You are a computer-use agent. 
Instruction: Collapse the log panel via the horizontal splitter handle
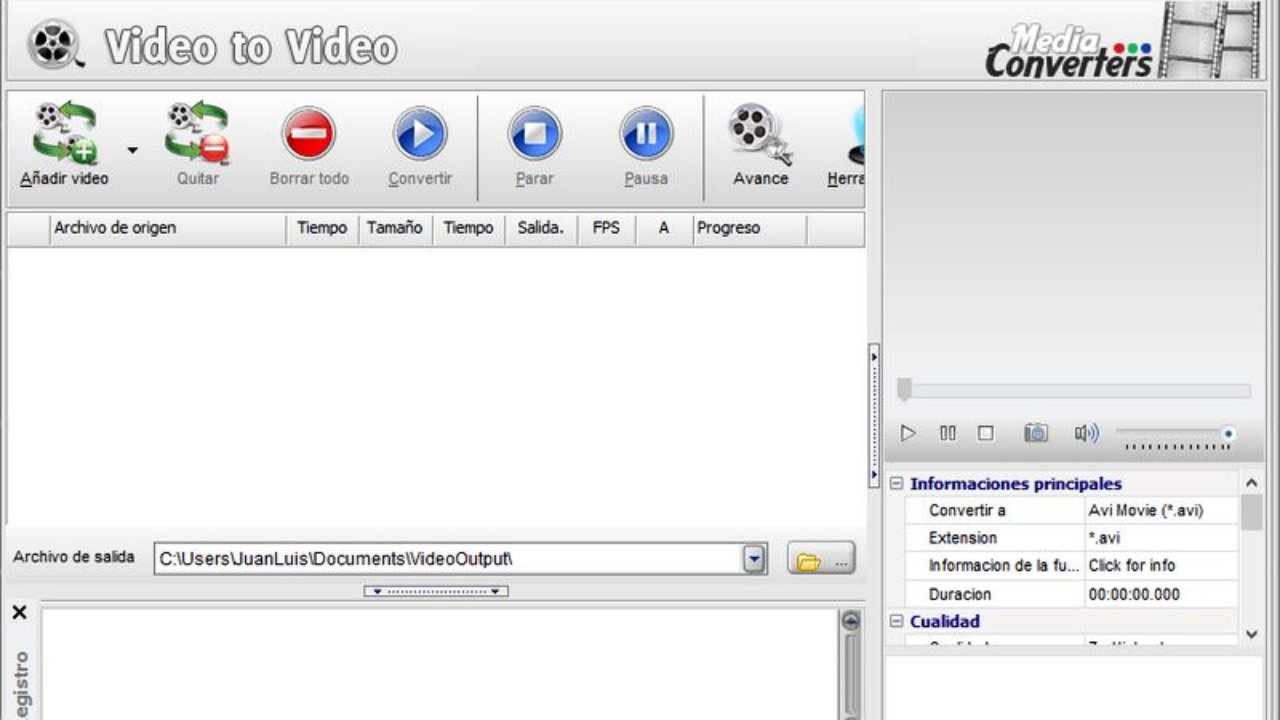point(436,591)
